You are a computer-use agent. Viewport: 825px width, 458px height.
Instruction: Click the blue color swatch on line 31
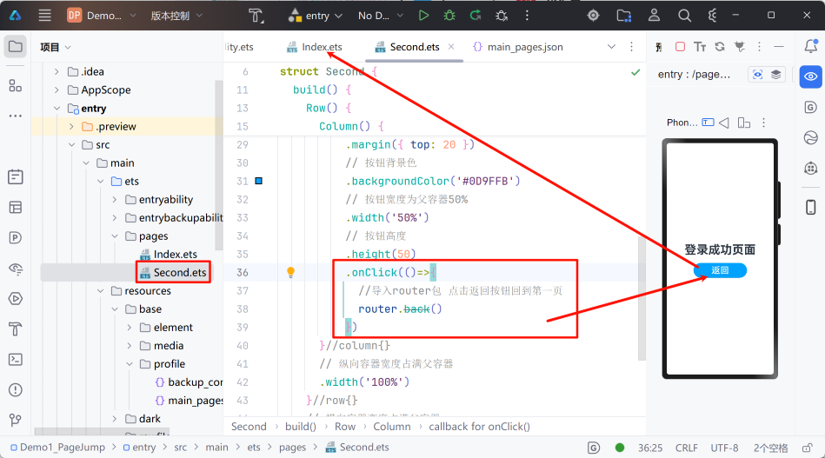click(259, 181)
